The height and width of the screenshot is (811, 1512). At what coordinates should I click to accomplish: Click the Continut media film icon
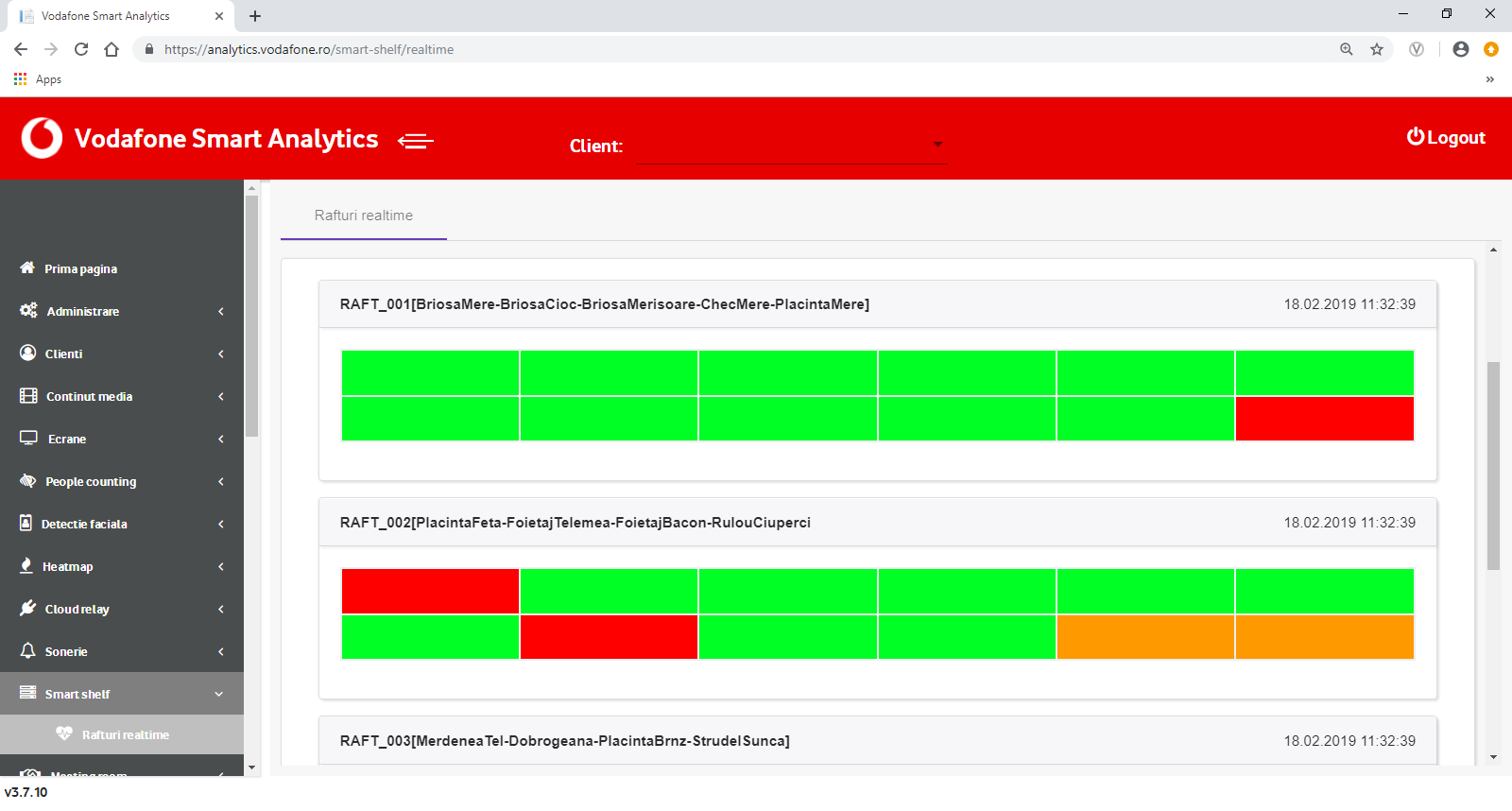click(28, 395)
